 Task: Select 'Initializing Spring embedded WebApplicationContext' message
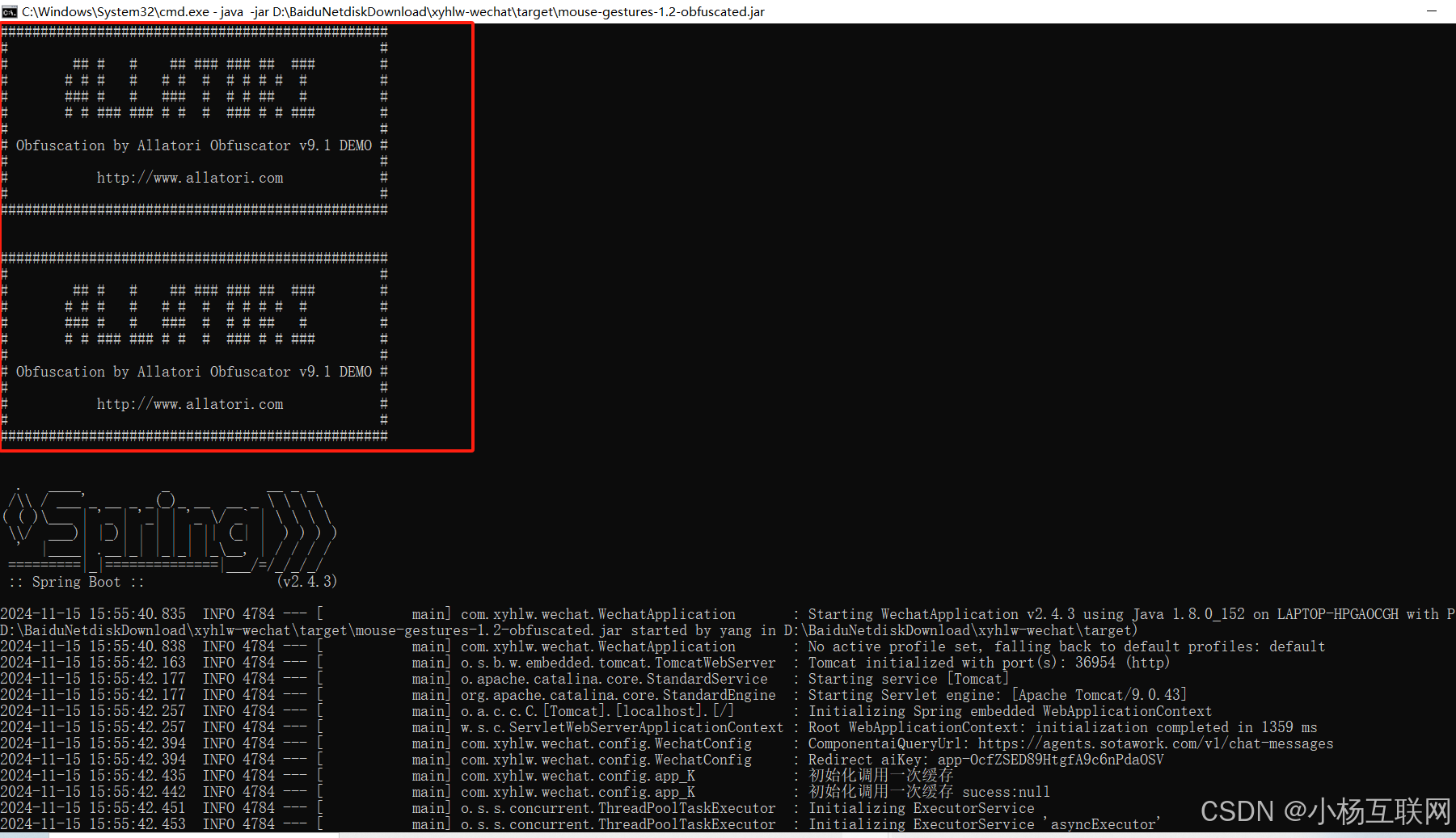[1011, 711]
